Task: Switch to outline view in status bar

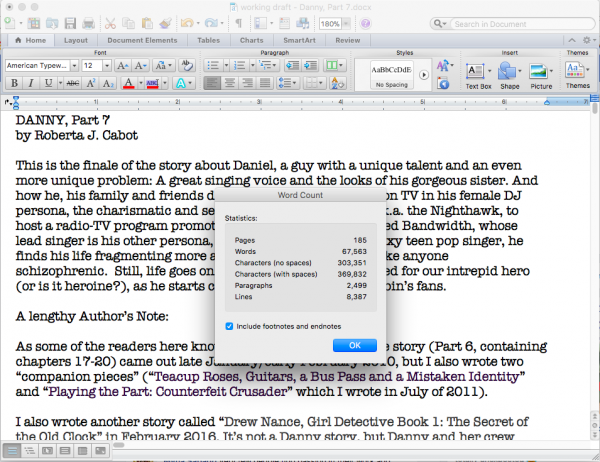Action: pos(28,453)
